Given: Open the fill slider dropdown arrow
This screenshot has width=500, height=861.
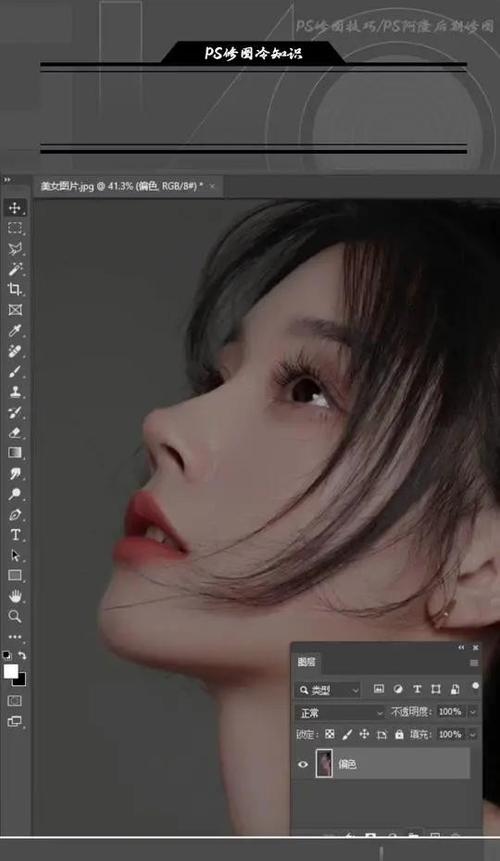Looking at the screenshot, I should pos(473,734).
